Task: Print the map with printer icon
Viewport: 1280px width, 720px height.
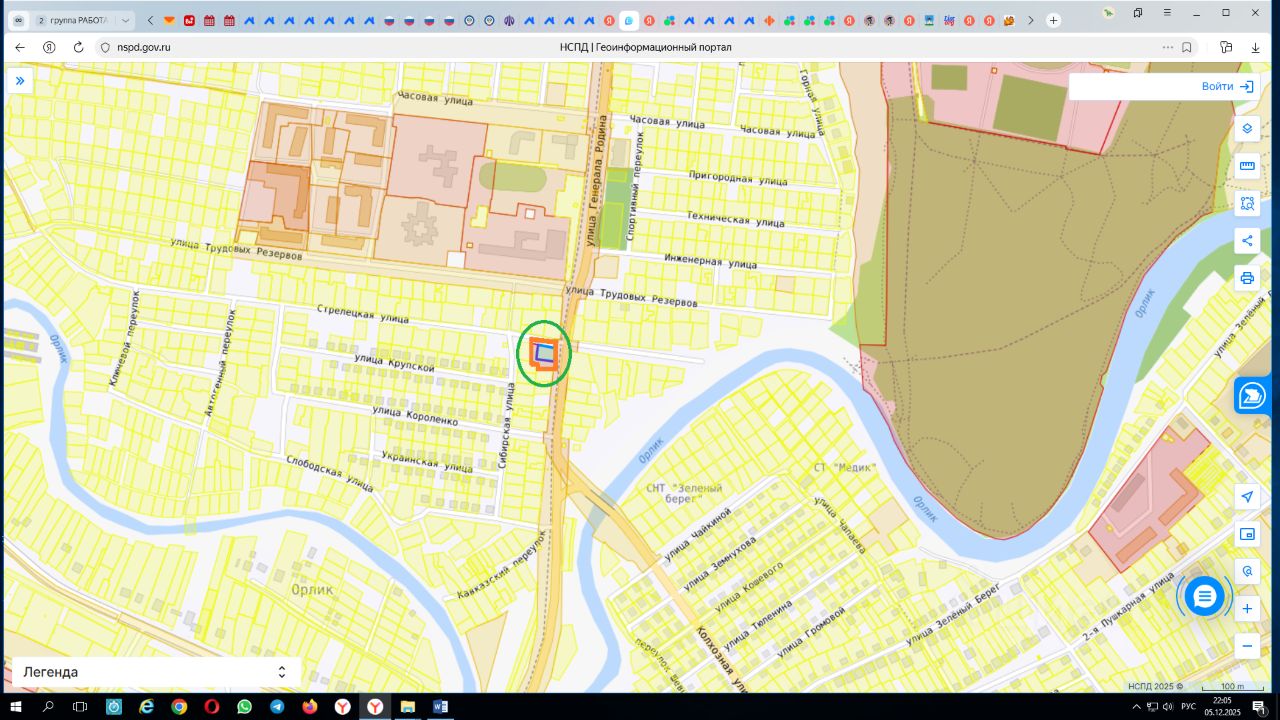Action: [x=1247, y=278]
